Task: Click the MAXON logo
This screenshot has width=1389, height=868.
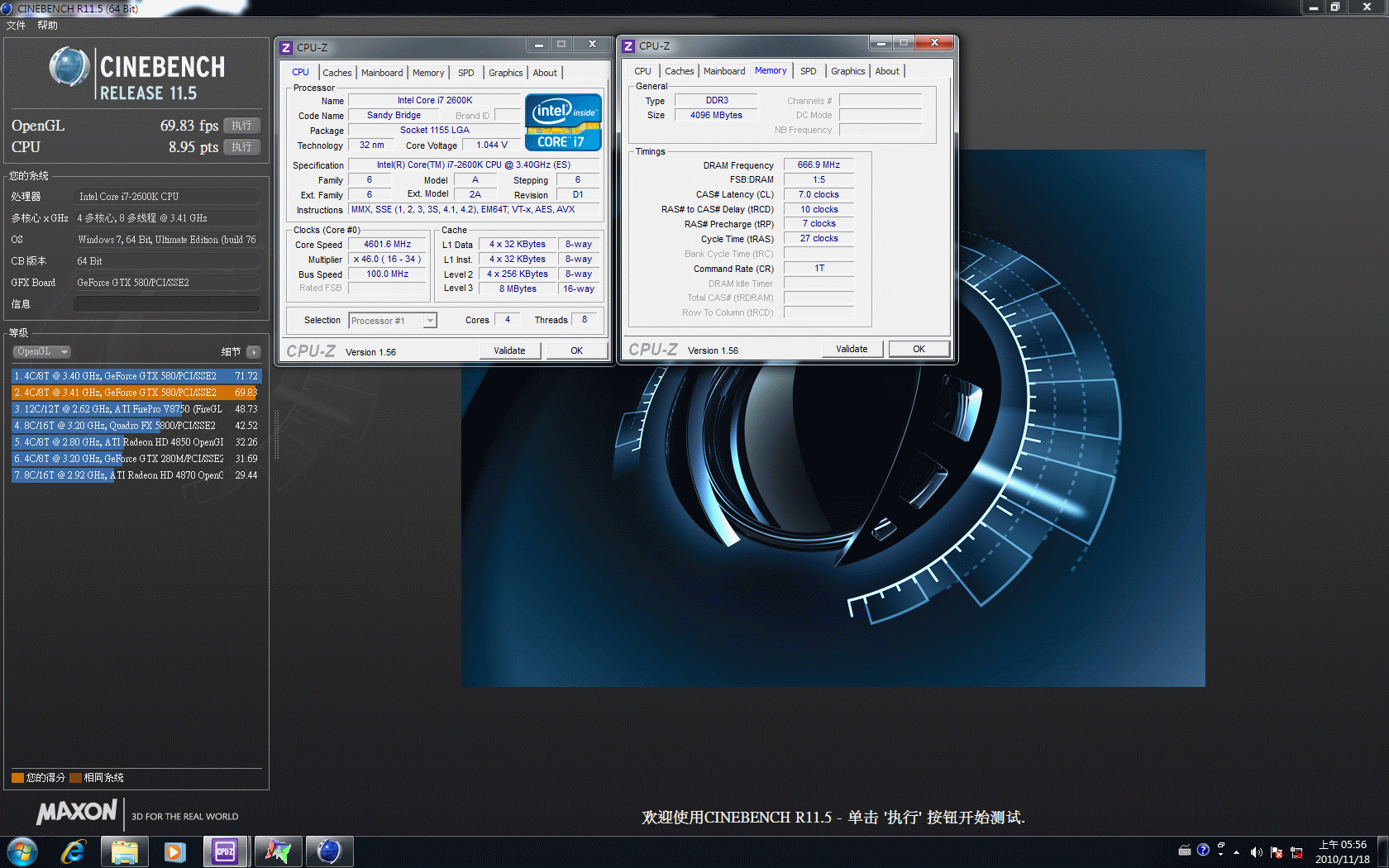Action: 77,812
